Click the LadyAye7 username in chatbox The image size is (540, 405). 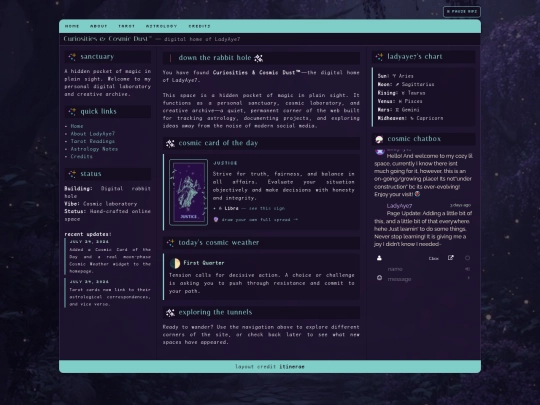pos(399,206)
